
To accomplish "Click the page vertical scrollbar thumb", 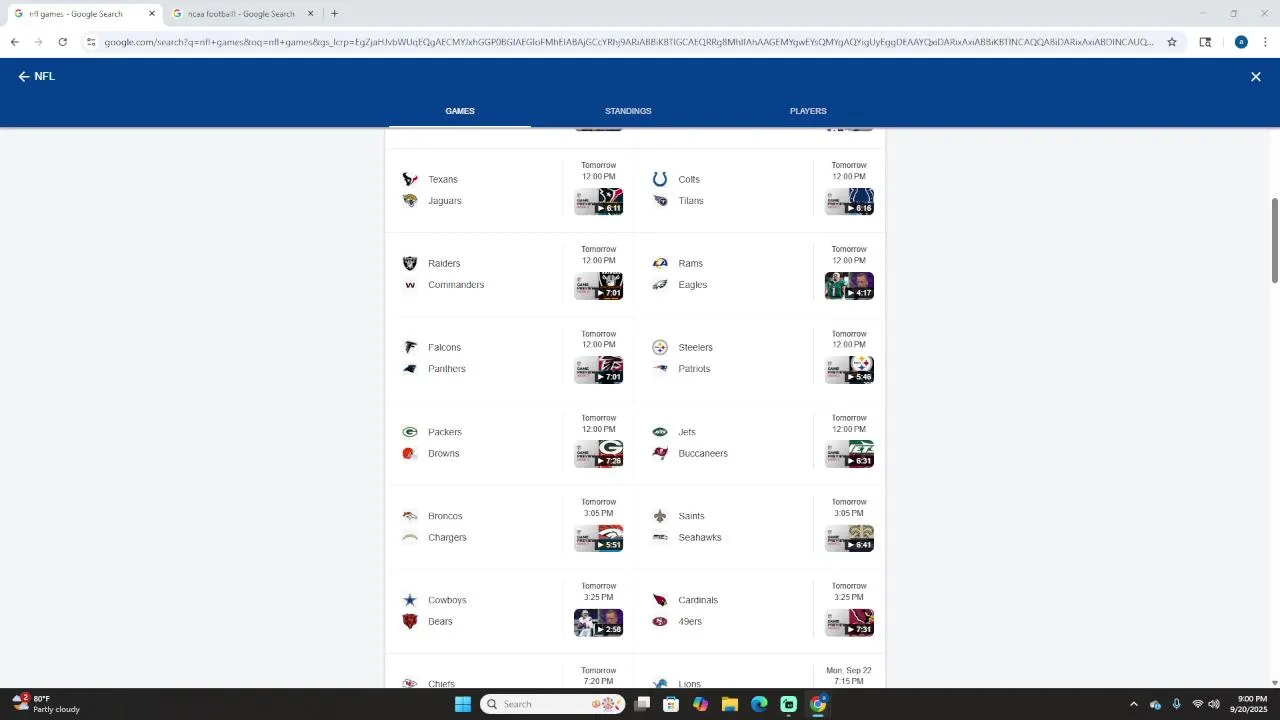I will (1274, 240).
